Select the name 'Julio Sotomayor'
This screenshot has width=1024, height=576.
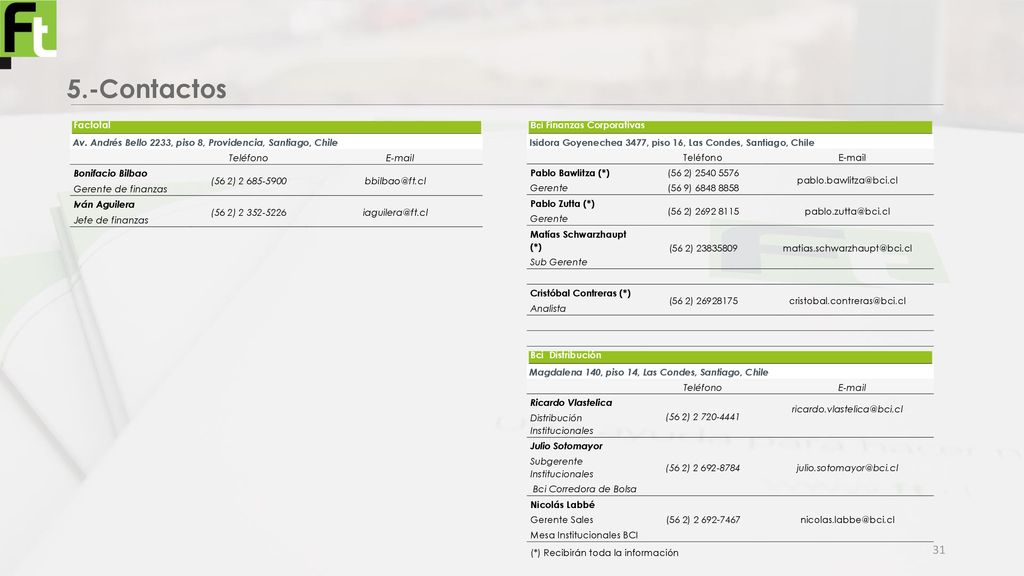[566, 446]
